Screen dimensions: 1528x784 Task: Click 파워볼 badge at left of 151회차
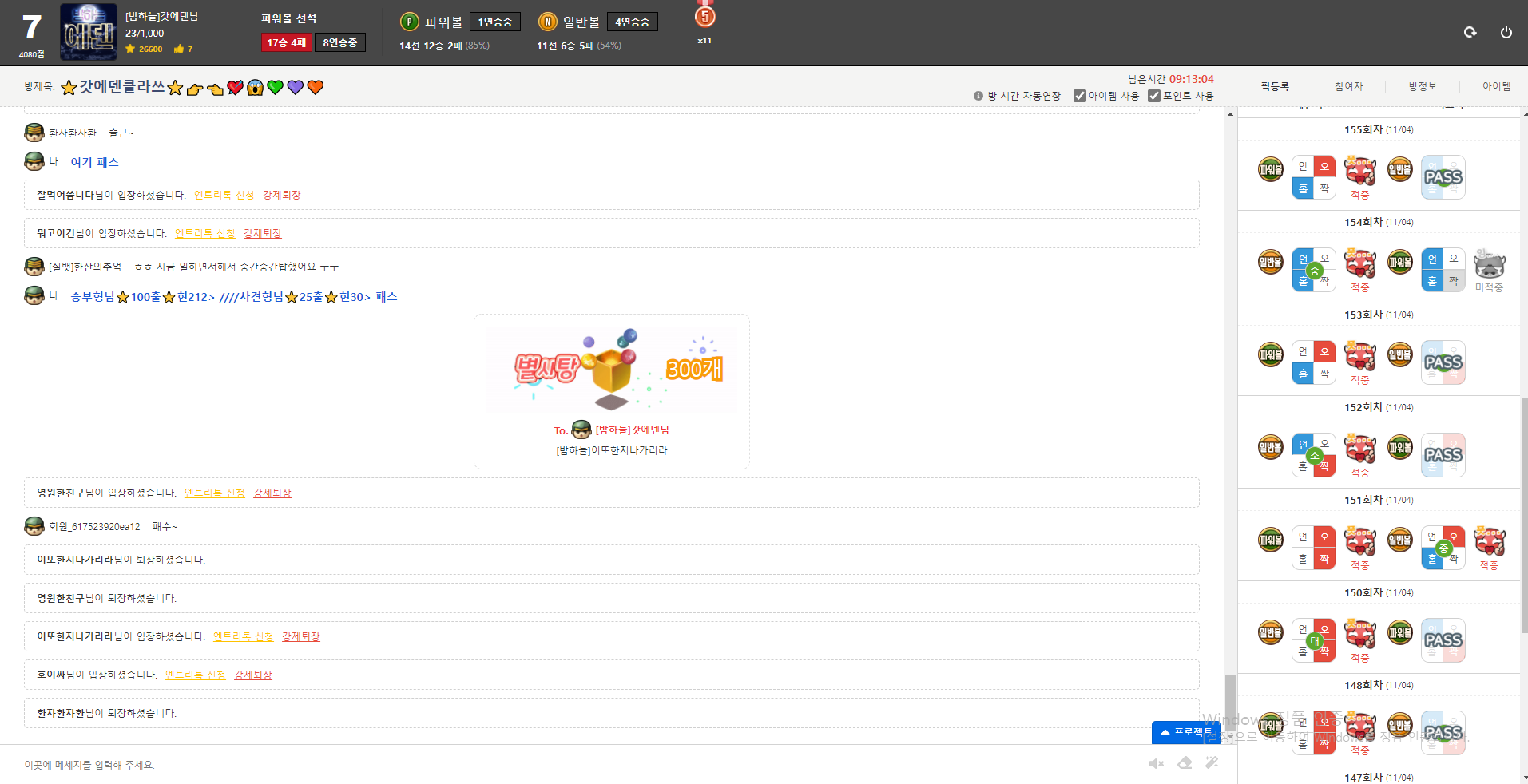(x=1271, y=540)
